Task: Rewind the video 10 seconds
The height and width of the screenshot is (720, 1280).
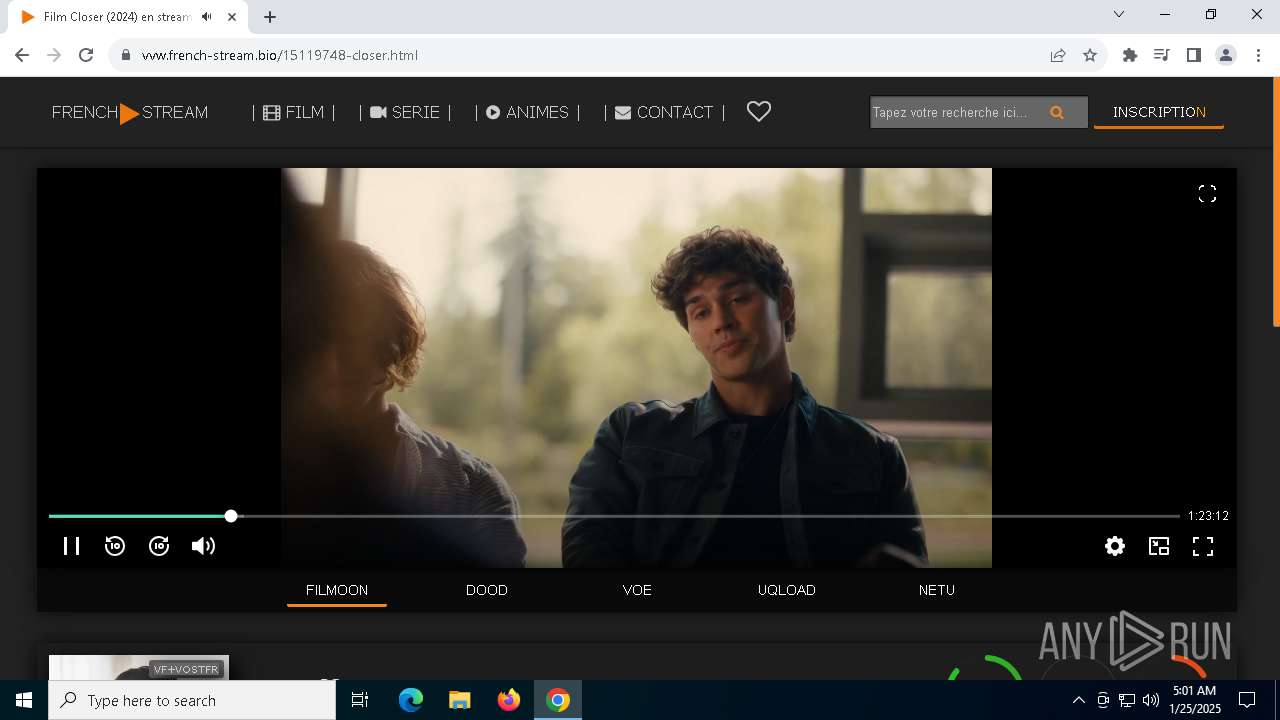Action: 115,546
